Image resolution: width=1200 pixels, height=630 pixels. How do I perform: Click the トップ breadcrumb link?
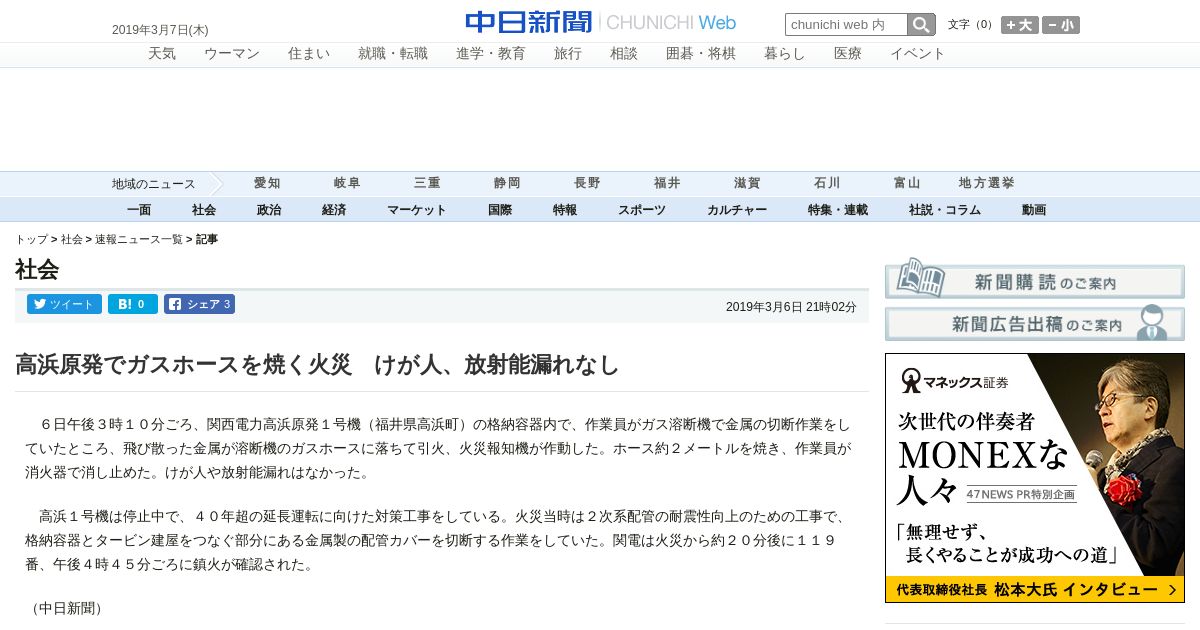pos(31,240)
